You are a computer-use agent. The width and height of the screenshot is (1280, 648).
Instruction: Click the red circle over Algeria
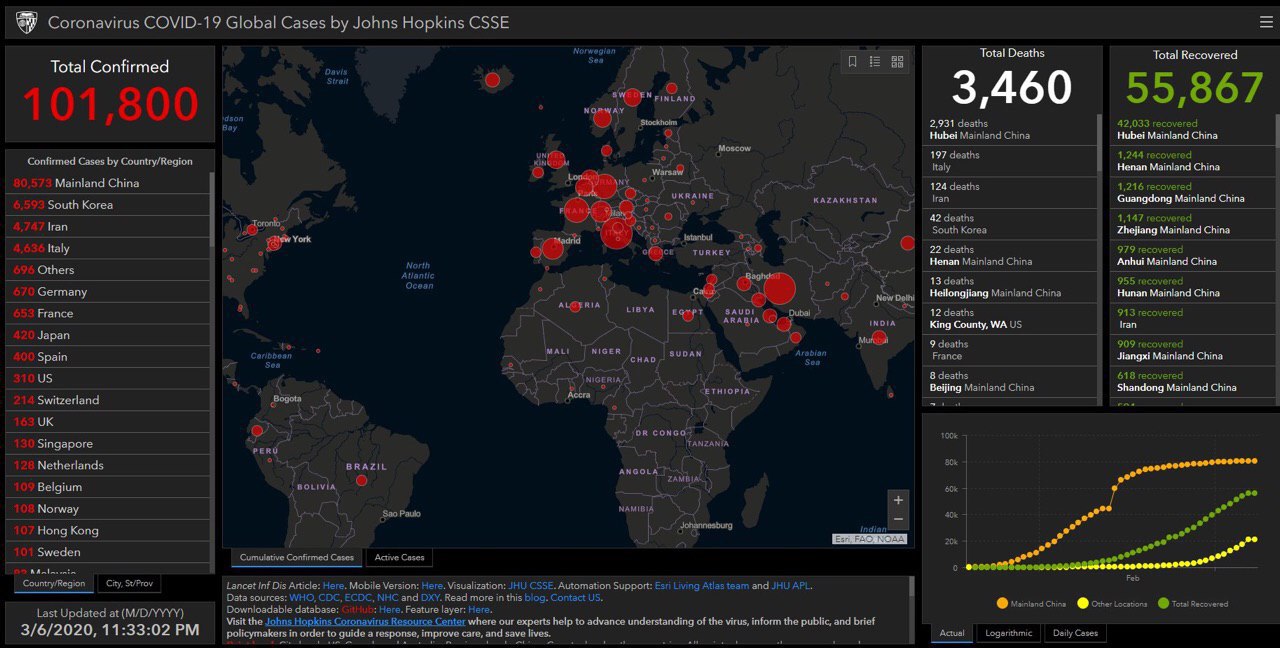pyautogui.click(x=575, y=306)
